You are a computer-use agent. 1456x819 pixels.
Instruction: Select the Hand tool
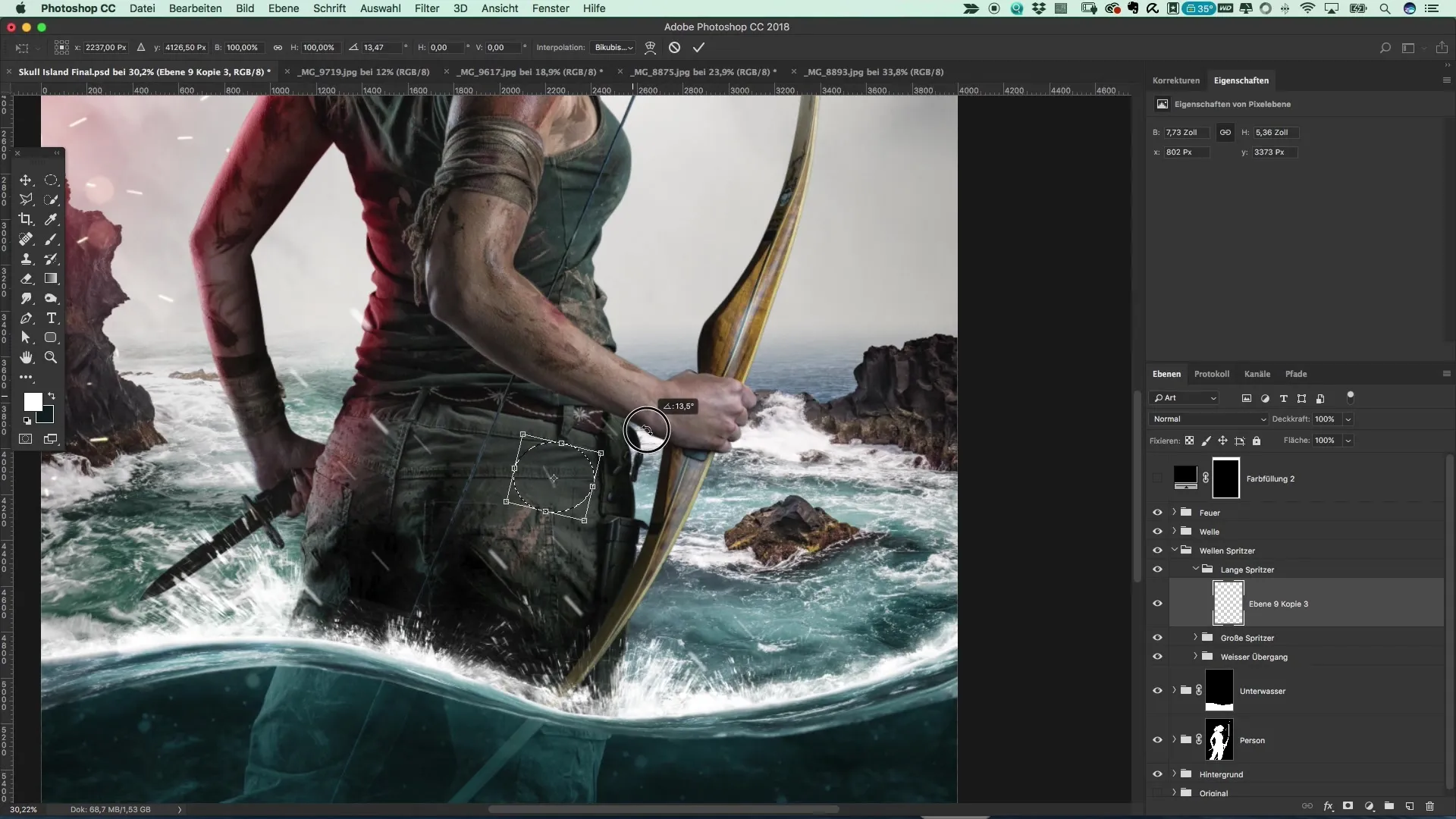26,357
